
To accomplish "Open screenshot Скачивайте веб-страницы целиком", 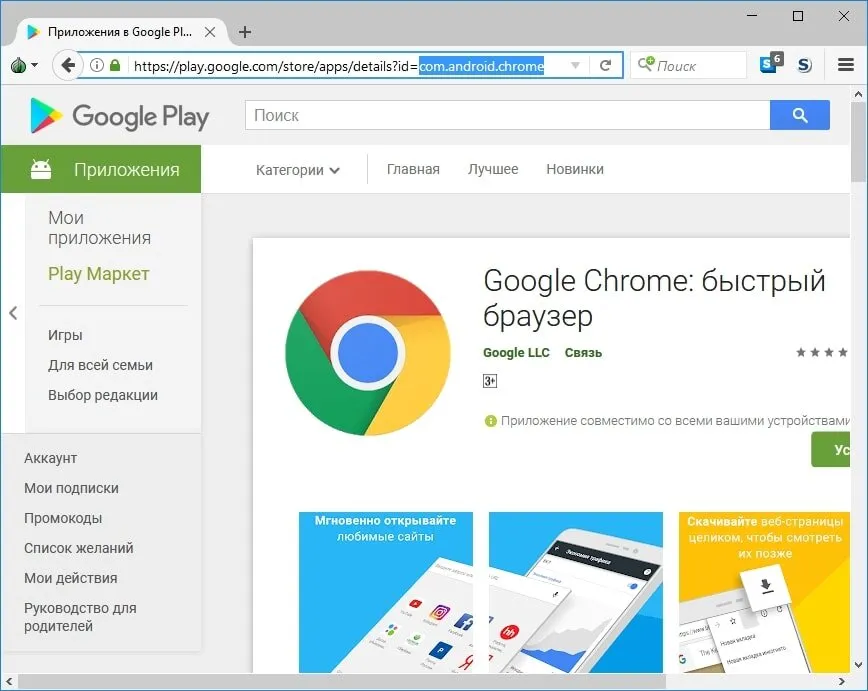I will pyautogui.click(x=764, y=592).
